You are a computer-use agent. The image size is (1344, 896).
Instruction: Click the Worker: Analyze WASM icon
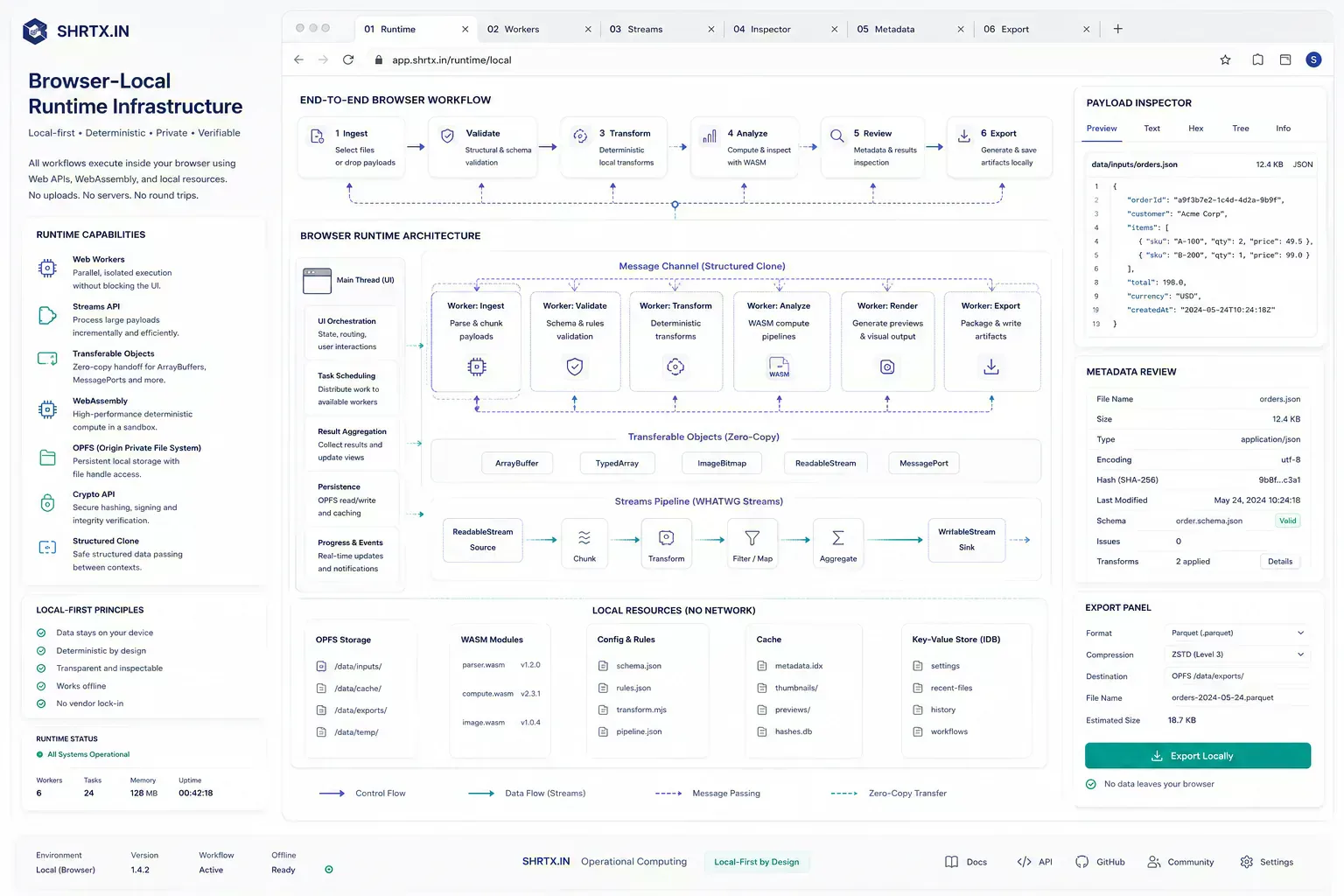tap(779, 367)
